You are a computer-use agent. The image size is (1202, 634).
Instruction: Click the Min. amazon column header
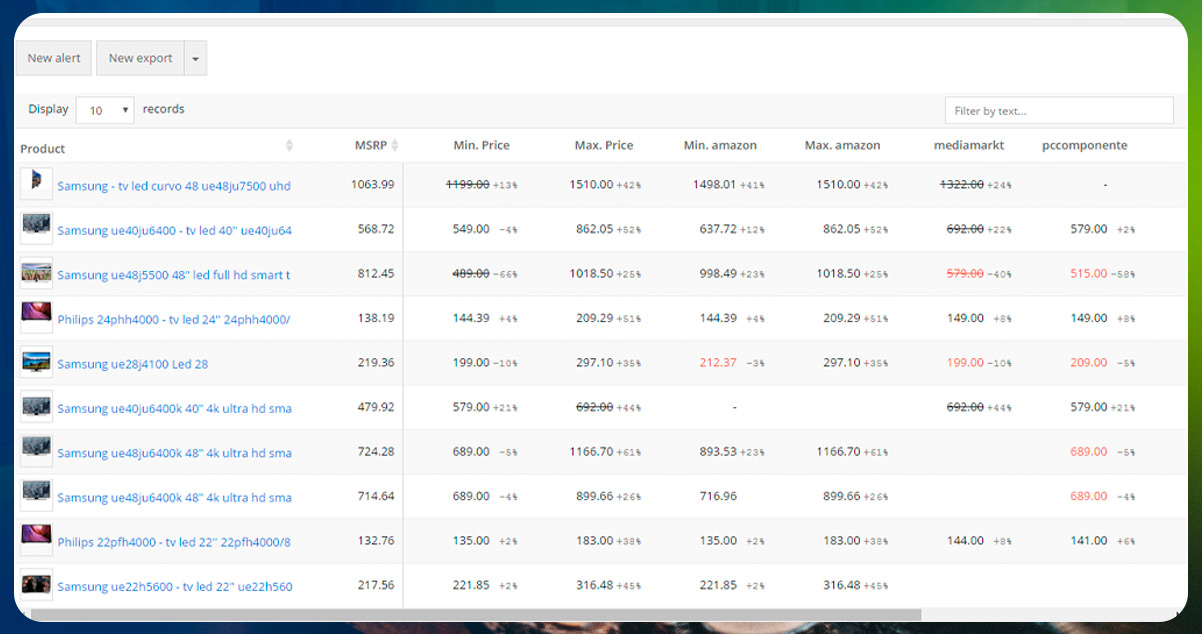[720, 146]
